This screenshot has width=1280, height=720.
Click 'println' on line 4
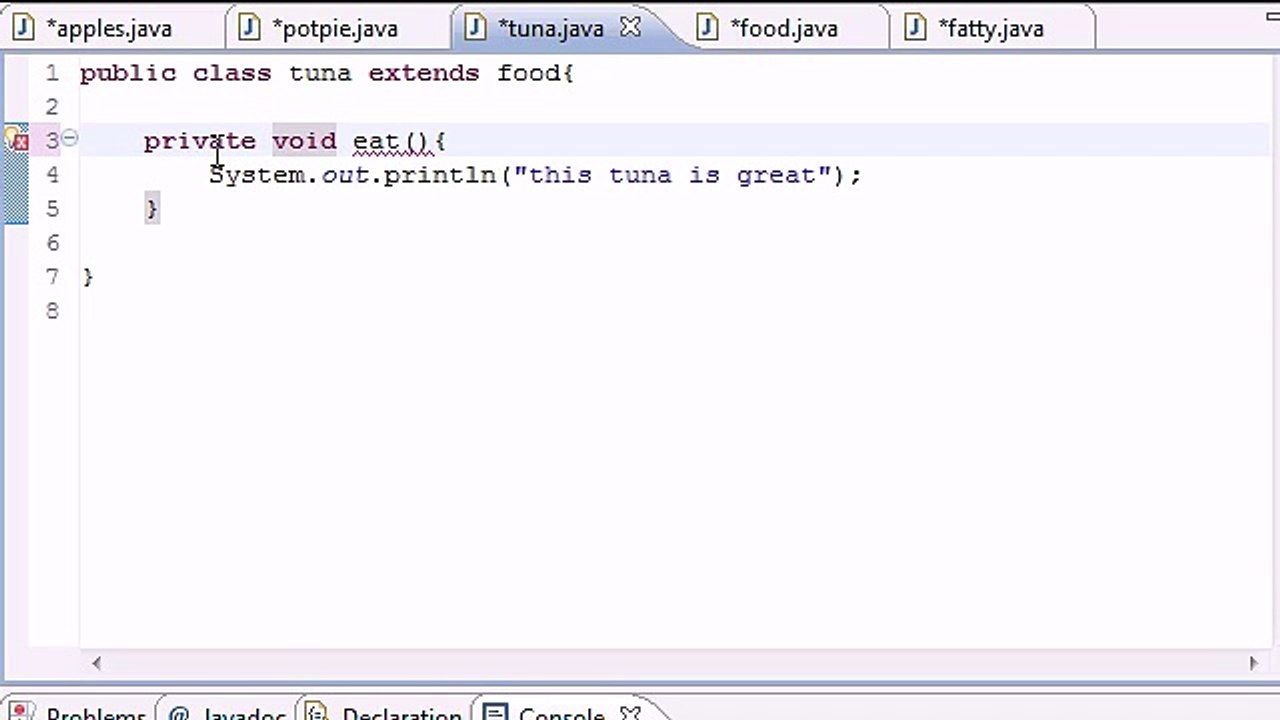[x=439, y=175]
